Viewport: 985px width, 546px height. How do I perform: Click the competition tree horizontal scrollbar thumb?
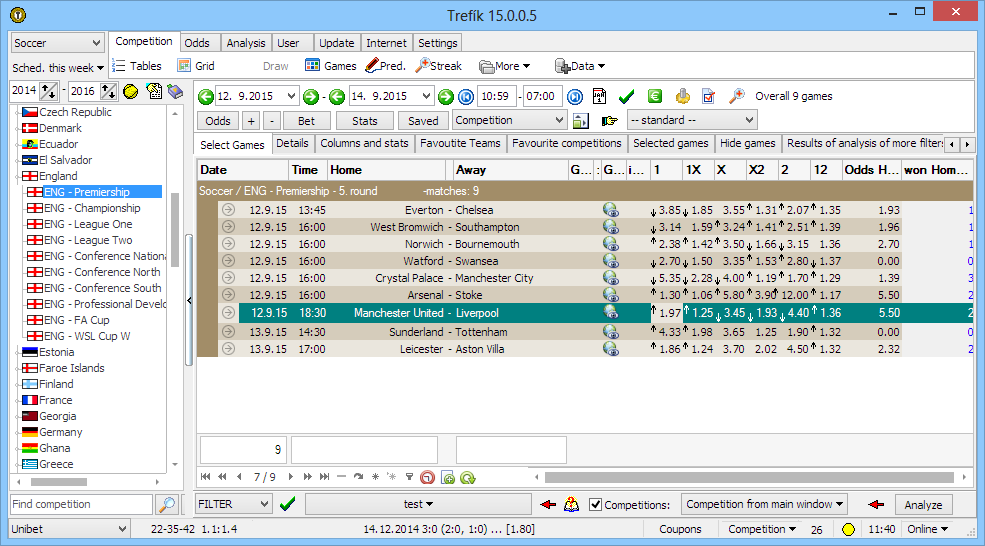pos(59,482)
